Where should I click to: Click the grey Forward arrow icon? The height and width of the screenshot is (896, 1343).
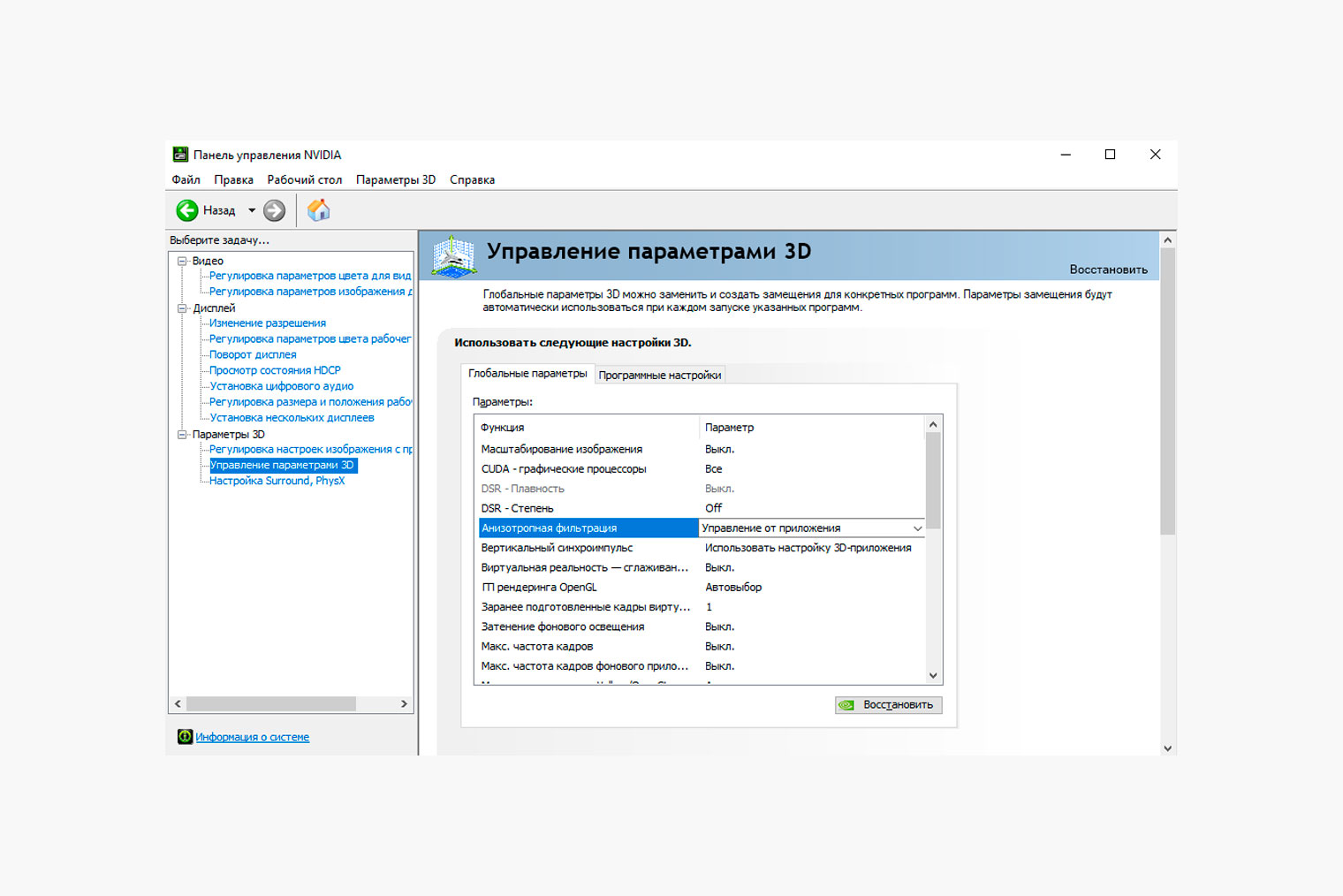tap(275, 210)
